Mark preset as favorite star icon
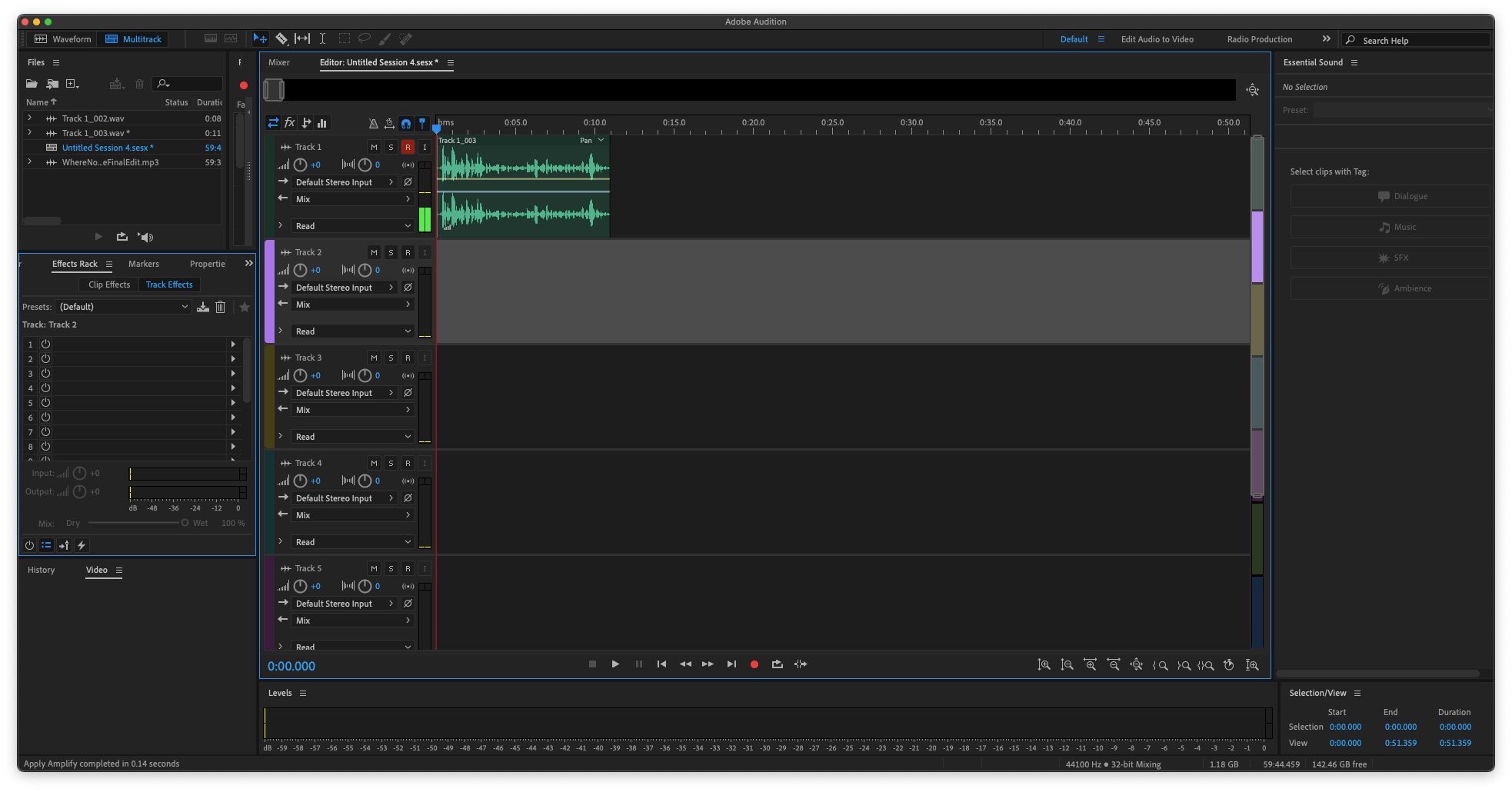1512x792 pixels. point(245,307)
